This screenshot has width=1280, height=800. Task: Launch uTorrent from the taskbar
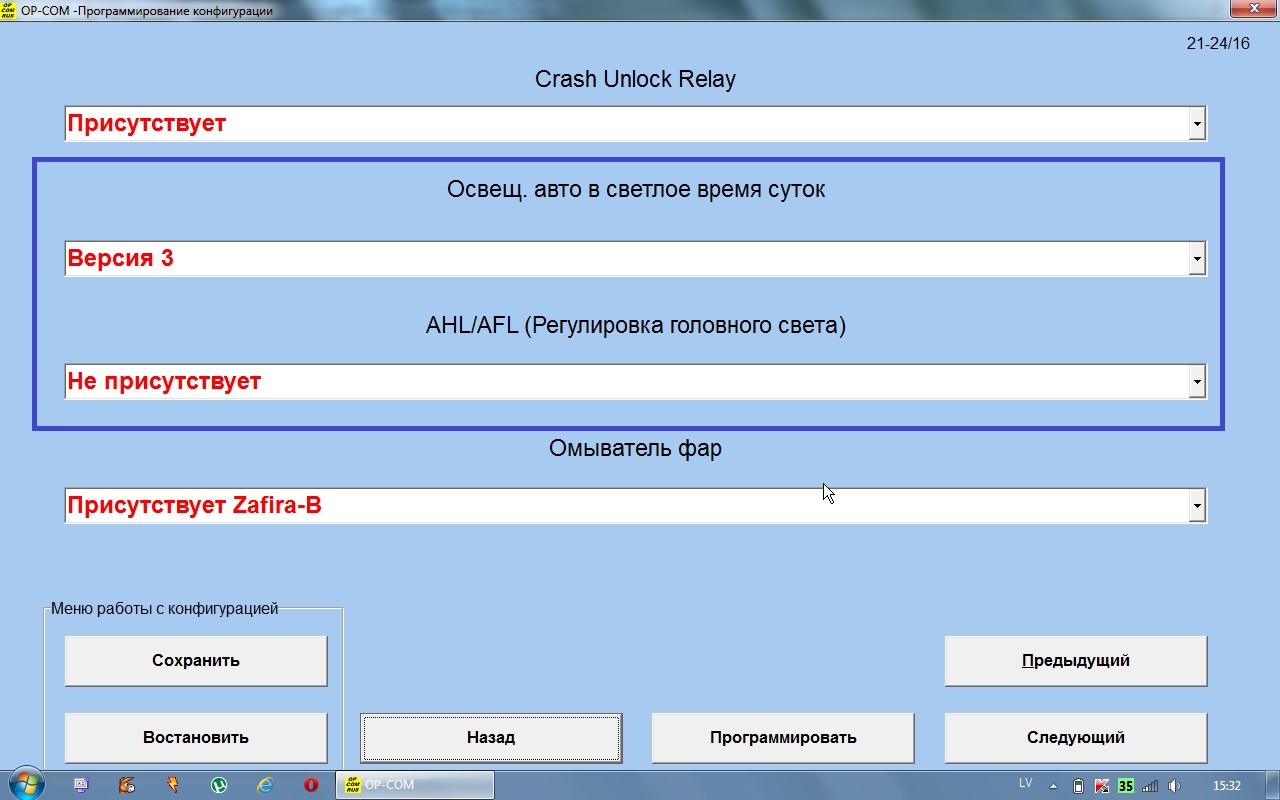point(218,785)
